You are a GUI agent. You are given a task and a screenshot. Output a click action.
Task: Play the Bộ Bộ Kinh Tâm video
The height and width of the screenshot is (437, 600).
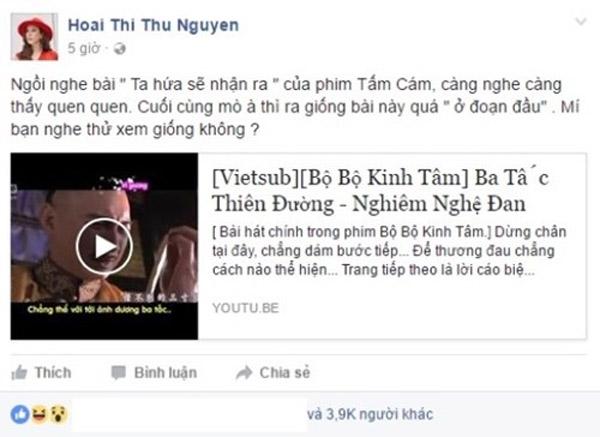pos(104,246)
